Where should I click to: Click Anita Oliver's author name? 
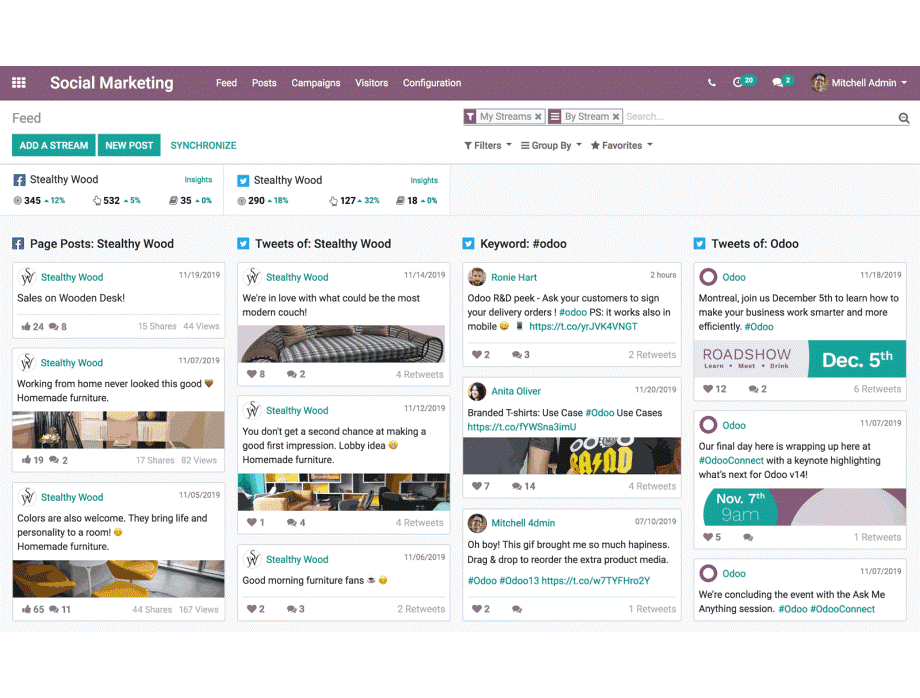pyautogui.click(x=516, y=391)
